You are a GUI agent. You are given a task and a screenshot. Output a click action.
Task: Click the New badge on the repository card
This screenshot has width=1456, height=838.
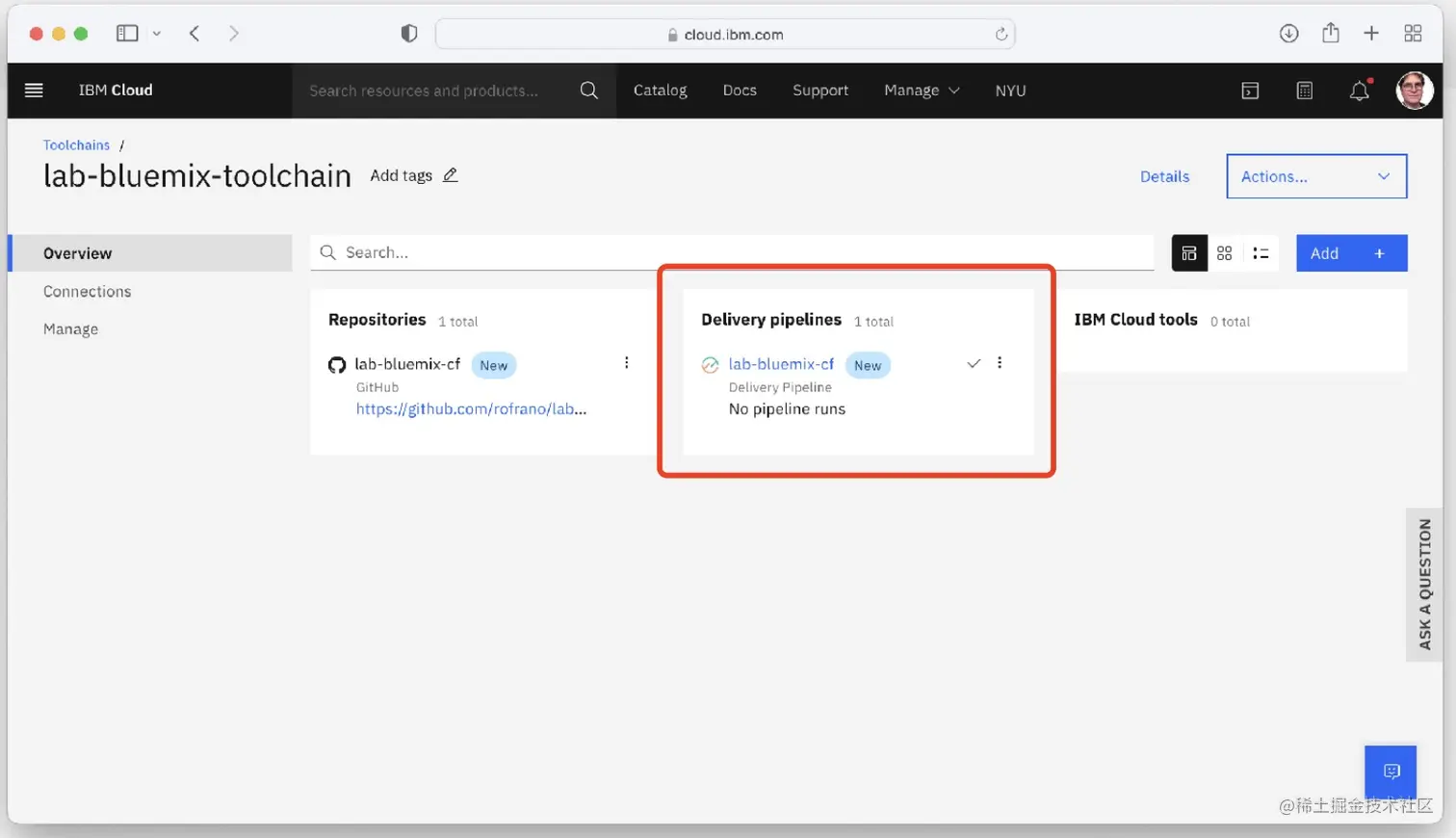pos(494,365)
